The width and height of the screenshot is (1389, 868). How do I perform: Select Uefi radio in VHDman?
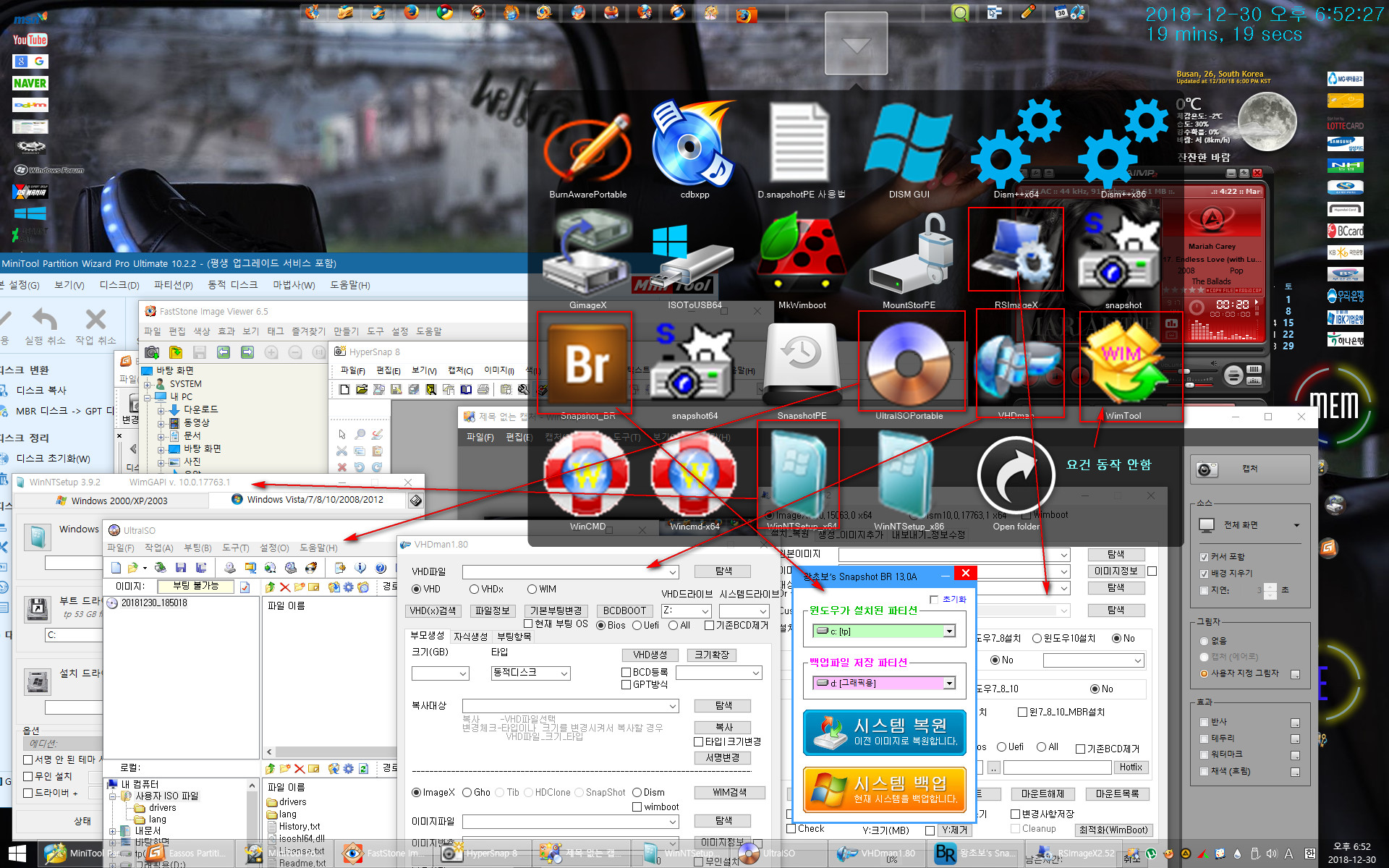pyautogui.click(x=645, y=625)
